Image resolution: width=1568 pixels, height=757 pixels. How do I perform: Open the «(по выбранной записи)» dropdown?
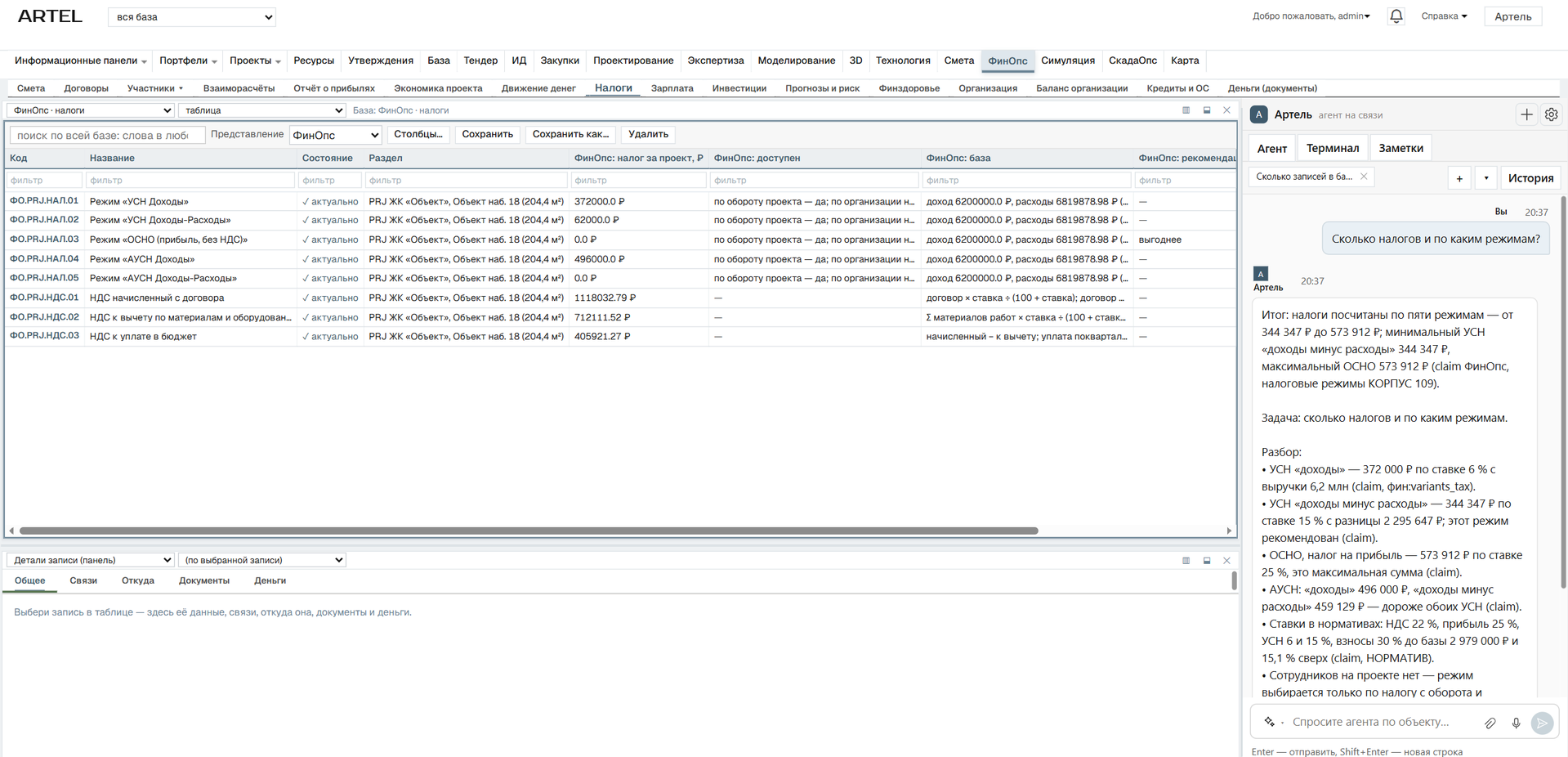click(262, 560)
